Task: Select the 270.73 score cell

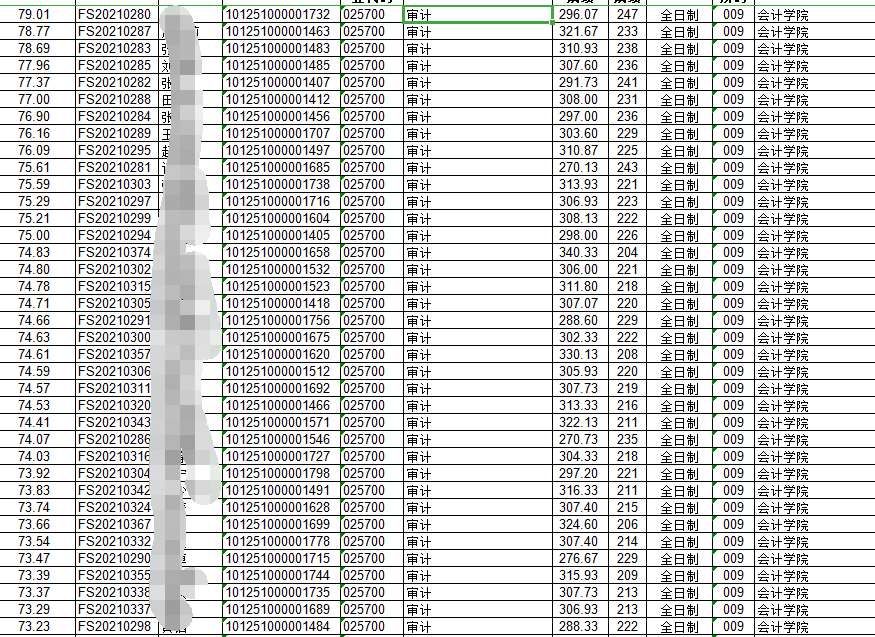Action: [x=578, y=440]
